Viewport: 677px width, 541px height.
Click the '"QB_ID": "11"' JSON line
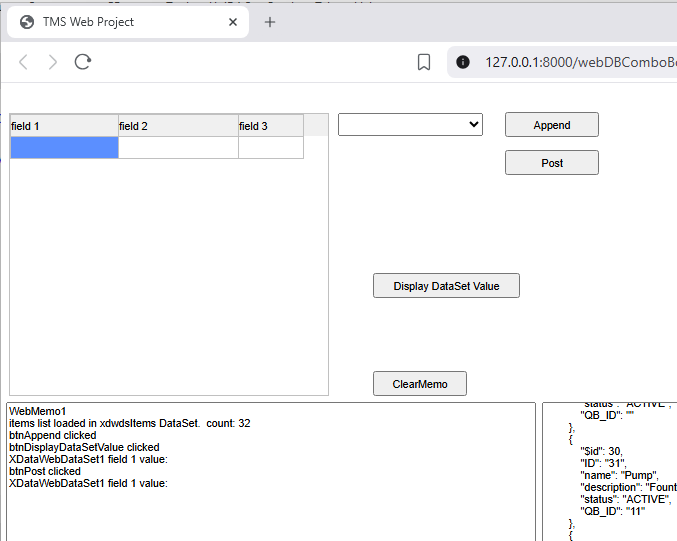(x=613, y=511)
